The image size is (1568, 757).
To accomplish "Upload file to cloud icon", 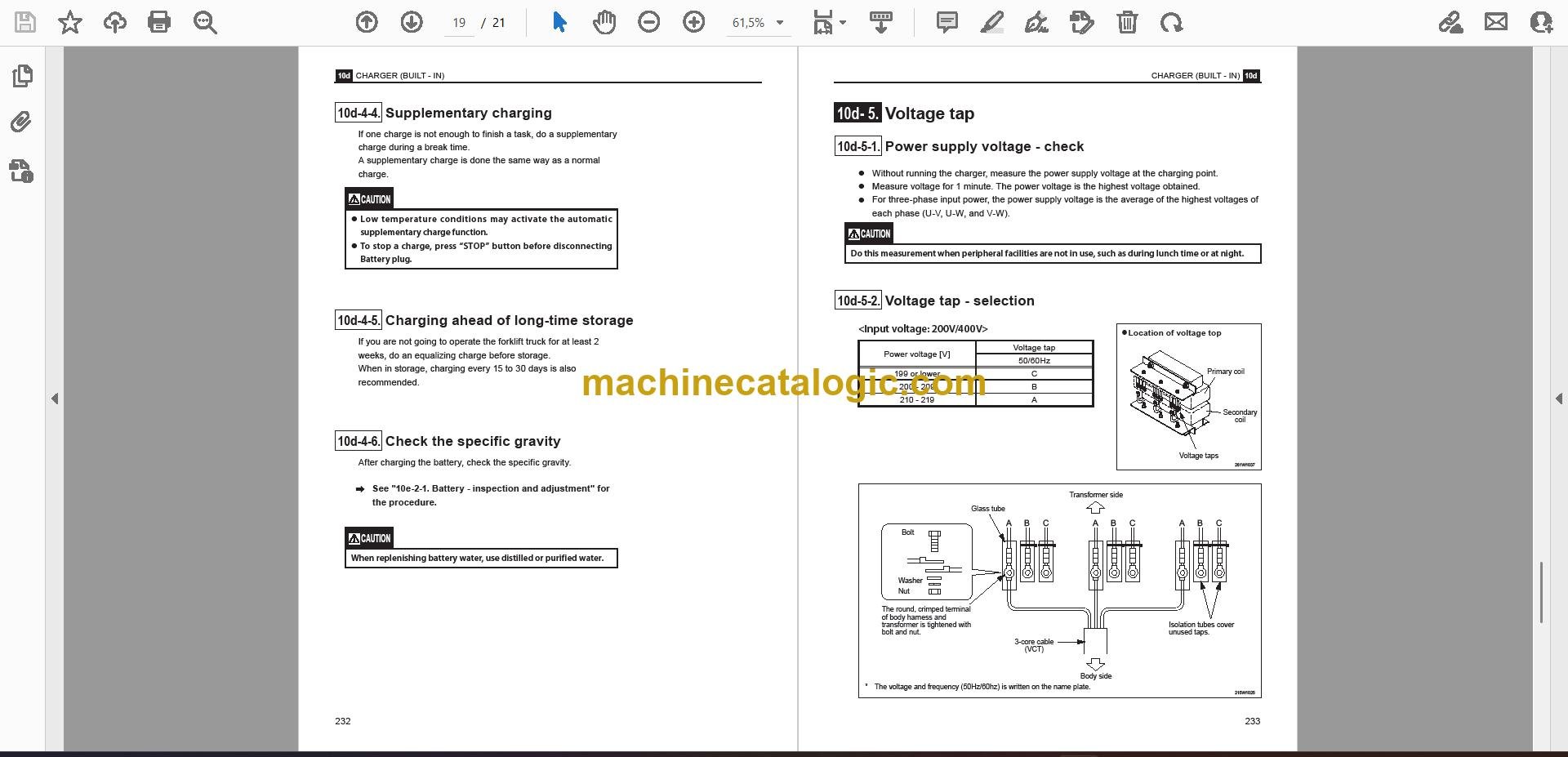I will tap(115, 22).
